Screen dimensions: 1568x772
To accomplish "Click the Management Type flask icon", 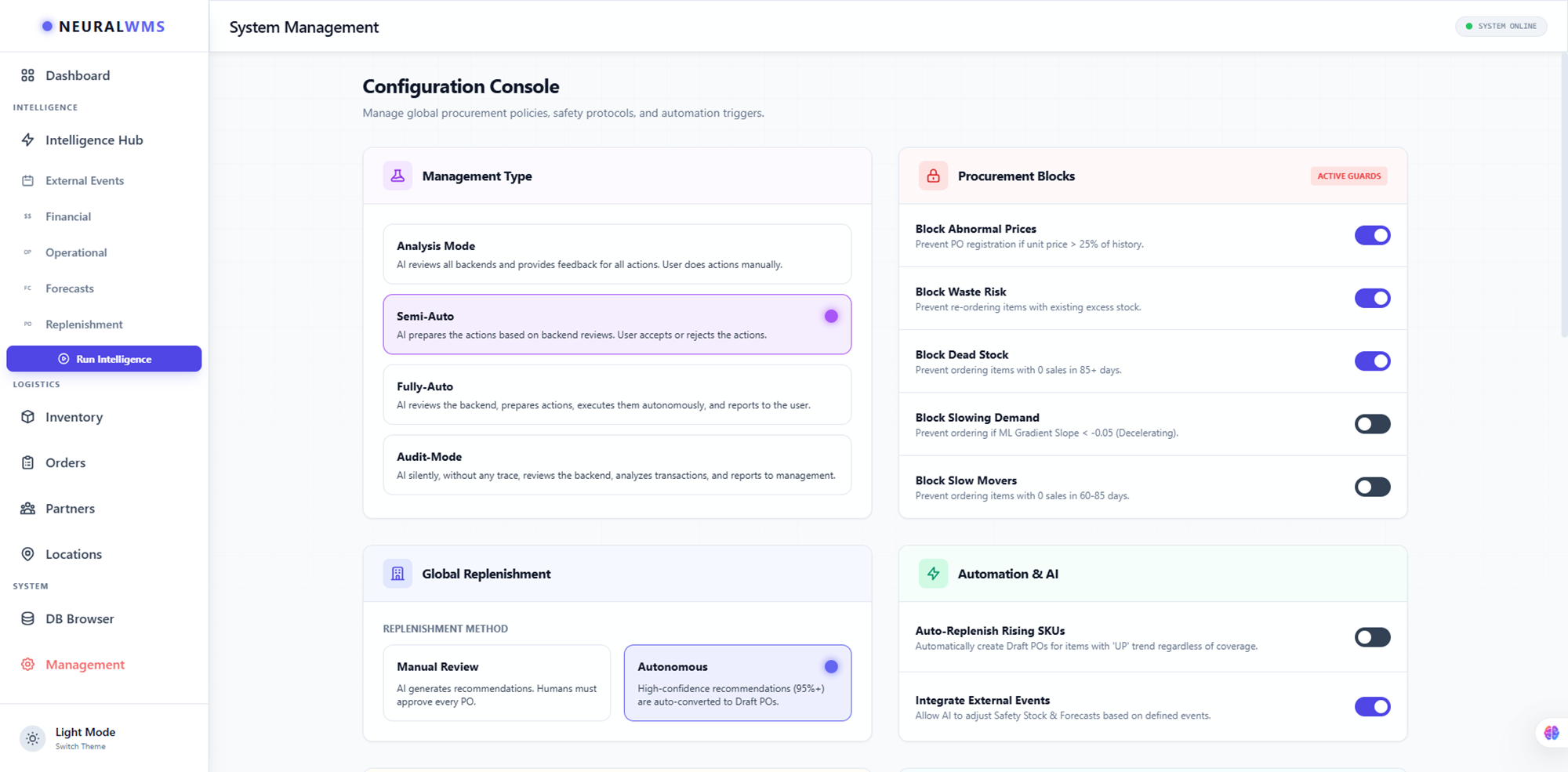I will pyautogui.click(x=397, y=176).
